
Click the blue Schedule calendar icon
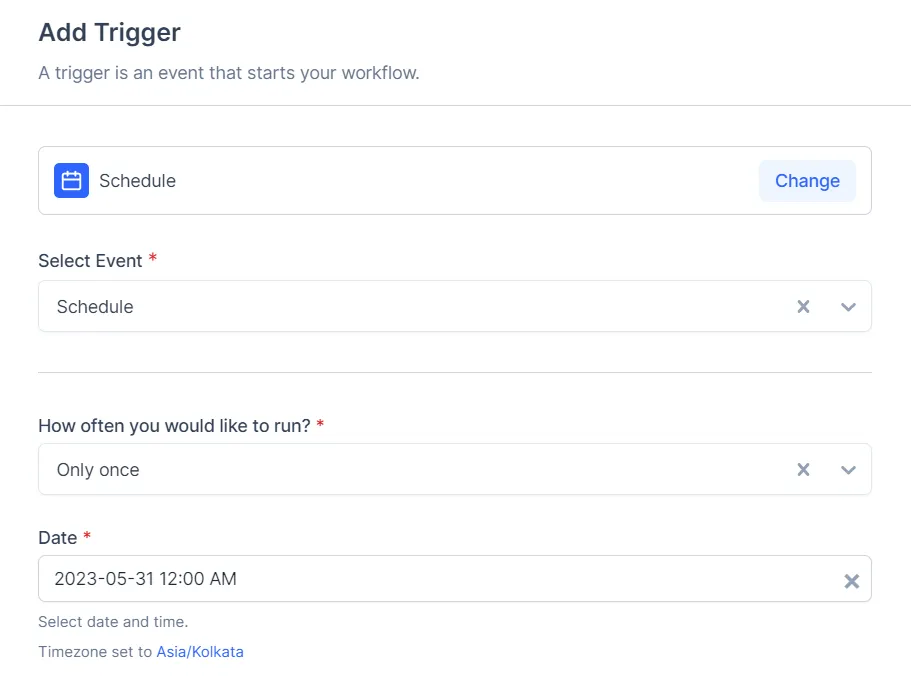tap(71, 181)
